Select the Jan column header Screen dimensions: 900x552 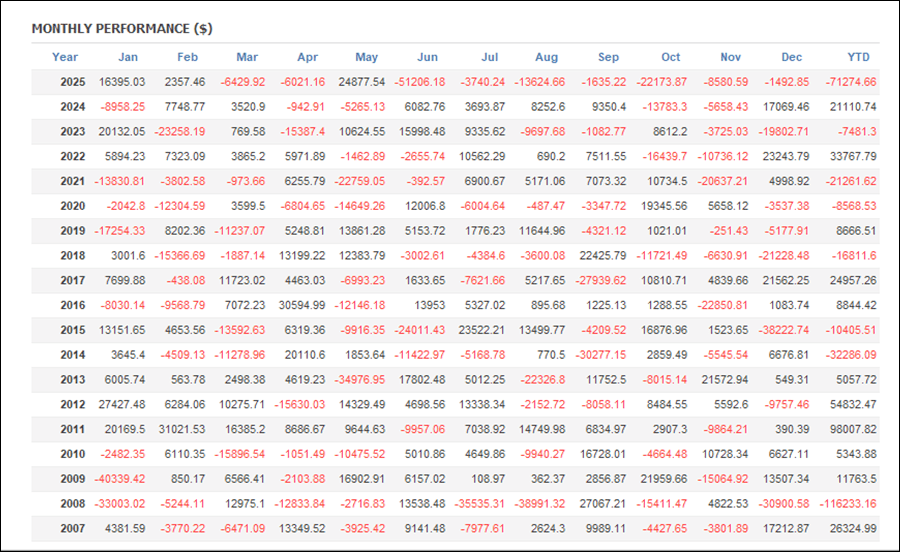click(x=128, y=57)
